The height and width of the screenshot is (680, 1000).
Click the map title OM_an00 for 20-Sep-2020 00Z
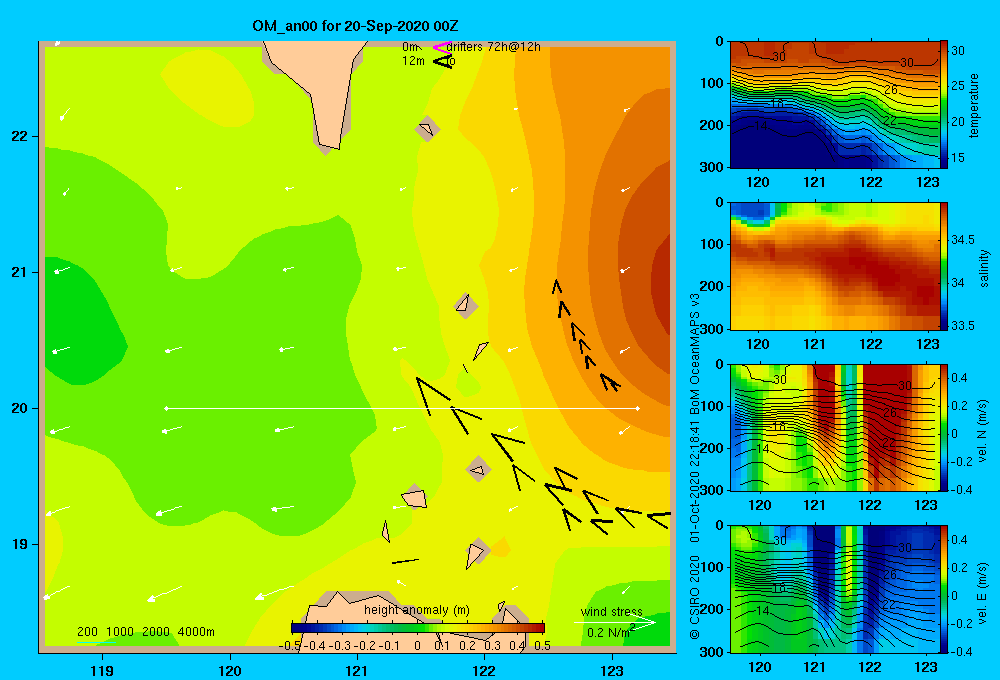(355, 26)
